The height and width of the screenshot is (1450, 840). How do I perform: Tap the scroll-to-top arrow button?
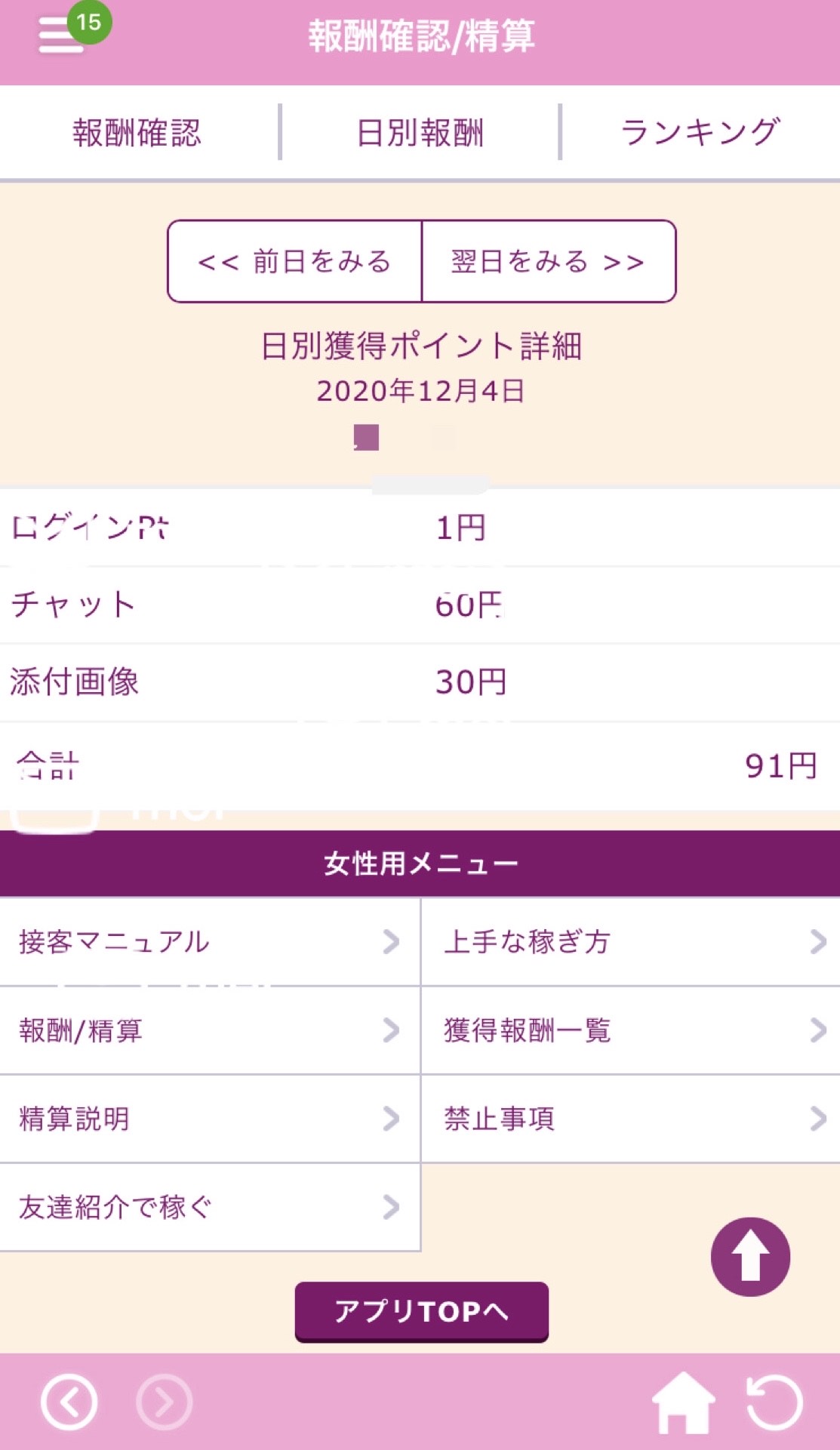[x=750, y=1257]
